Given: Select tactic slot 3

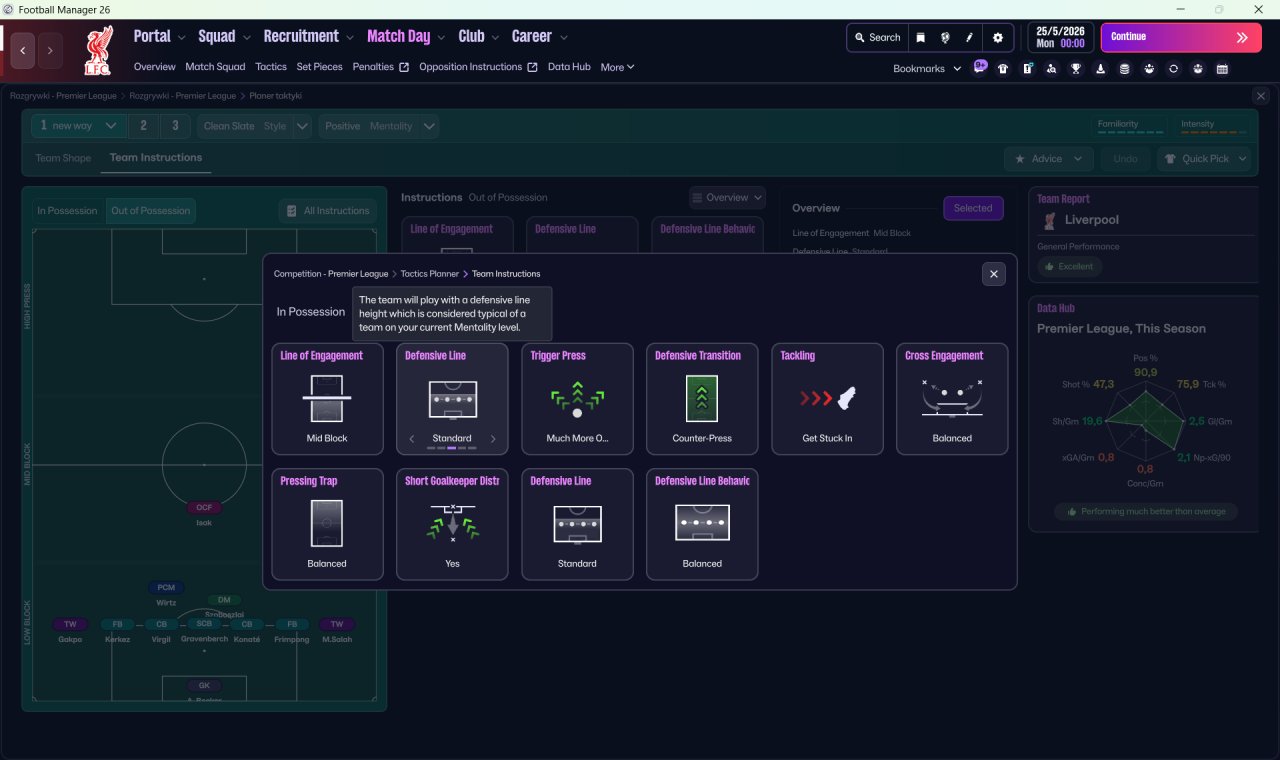Looking at the screenshot, I should coord(175,126).
